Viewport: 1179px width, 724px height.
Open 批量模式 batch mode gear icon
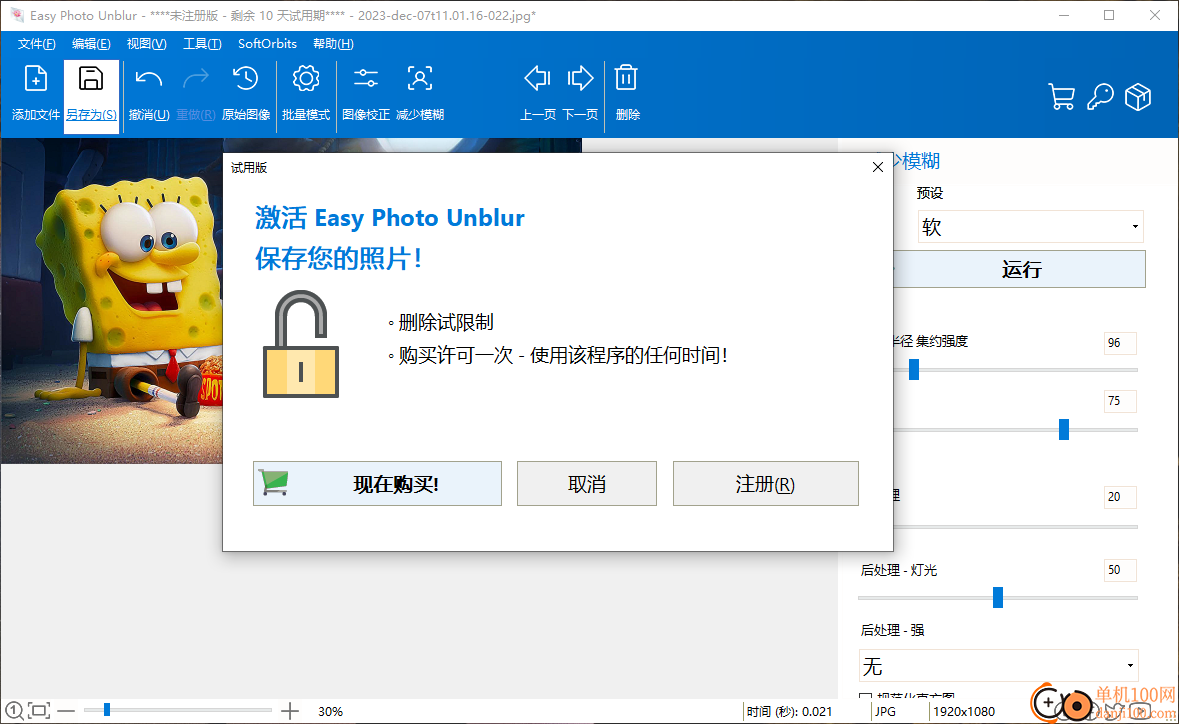[306, 79]
